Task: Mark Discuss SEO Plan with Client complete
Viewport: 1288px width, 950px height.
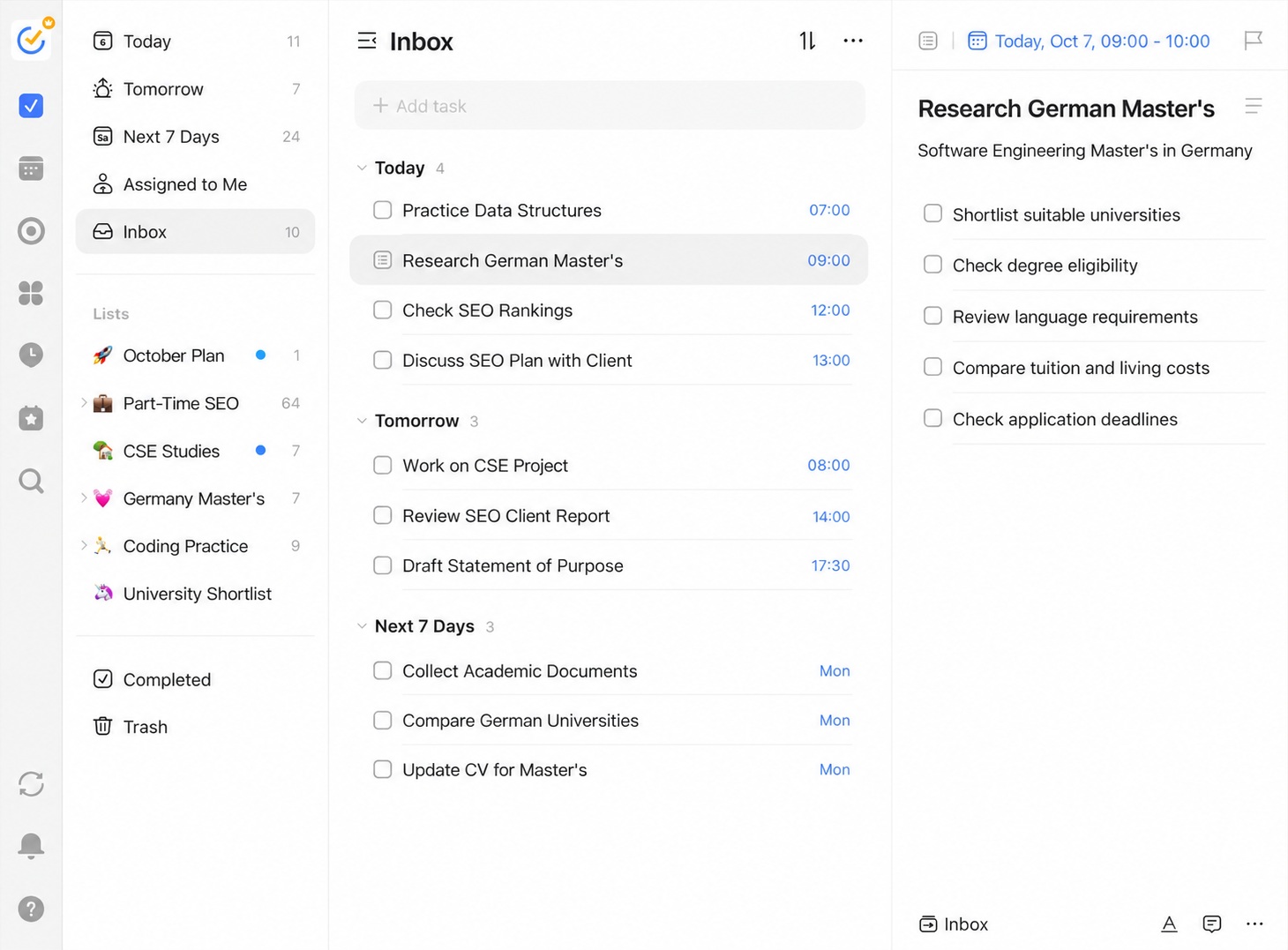Action: coord(383,360)
